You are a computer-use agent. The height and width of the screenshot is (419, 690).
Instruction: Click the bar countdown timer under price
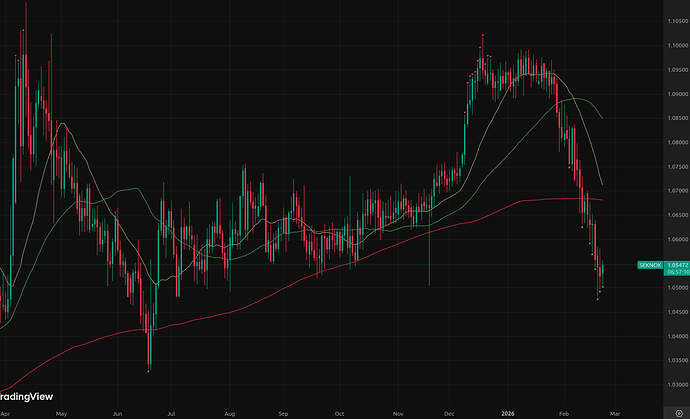click(x=667, y=272)
